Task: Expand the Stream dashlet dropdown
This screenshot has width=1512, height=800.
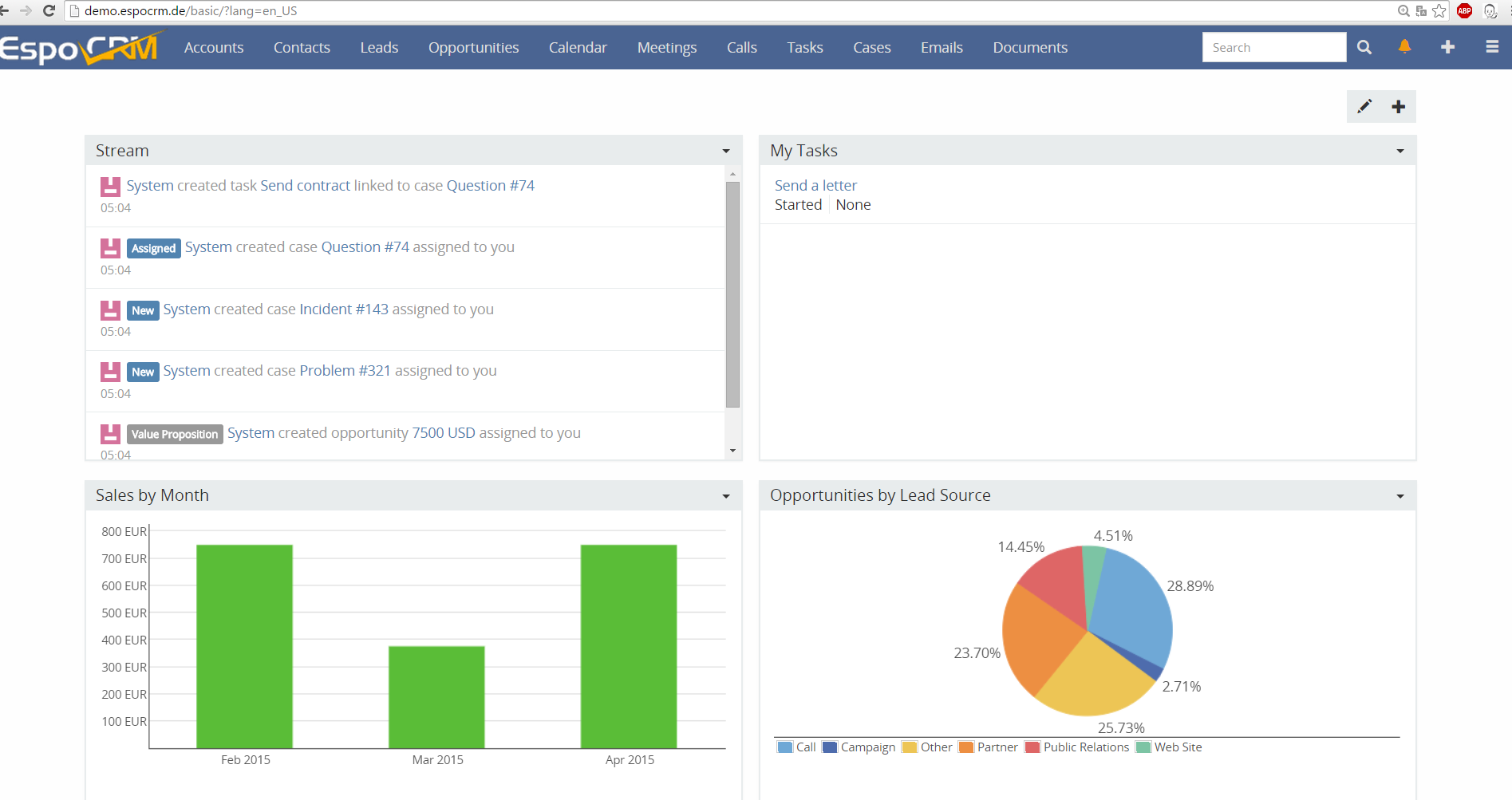Action: coord(725,152)
